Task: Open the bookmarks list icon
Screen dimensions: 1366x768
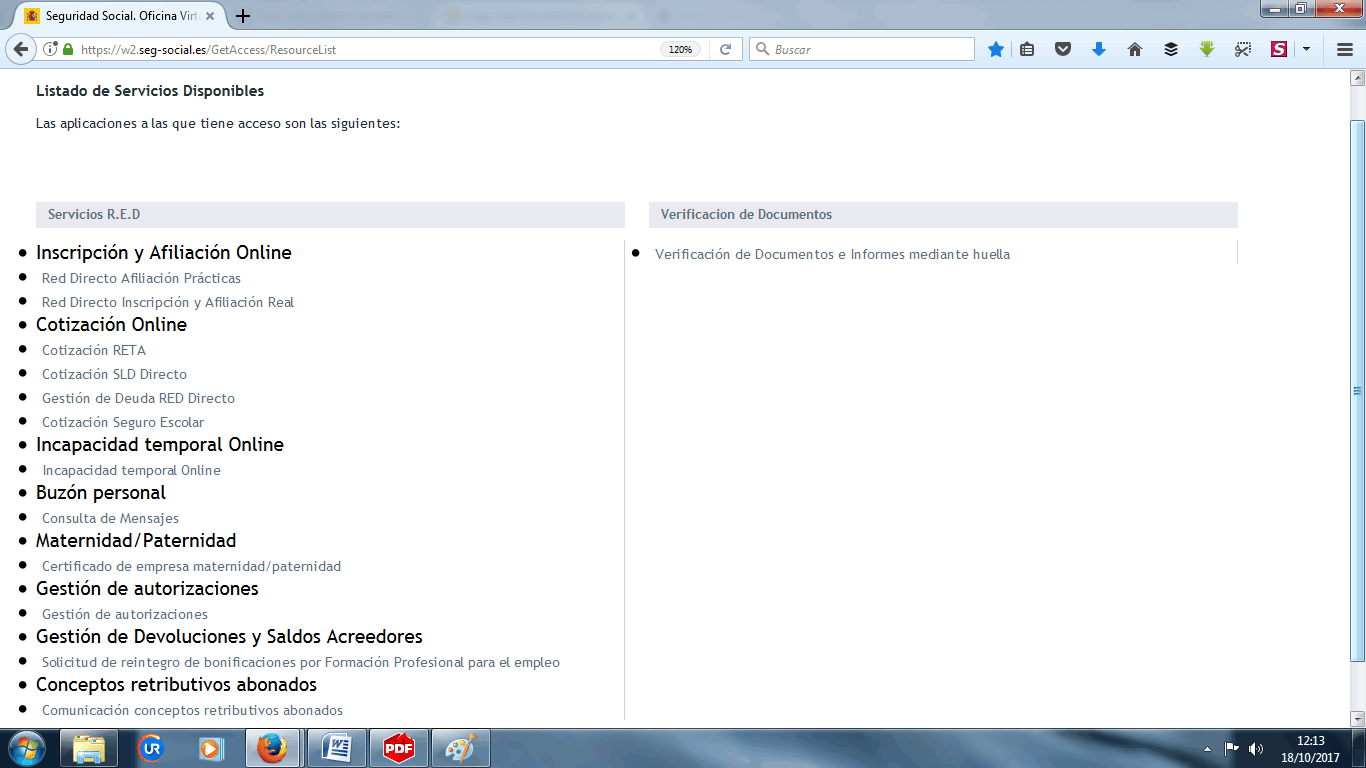Action: pyautogui.click(x=1027, y=49)
